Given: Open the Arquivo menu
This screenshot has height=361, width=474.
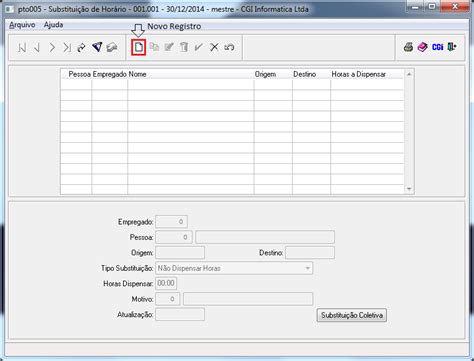Looking at the screenshot, I should [22, 25].
